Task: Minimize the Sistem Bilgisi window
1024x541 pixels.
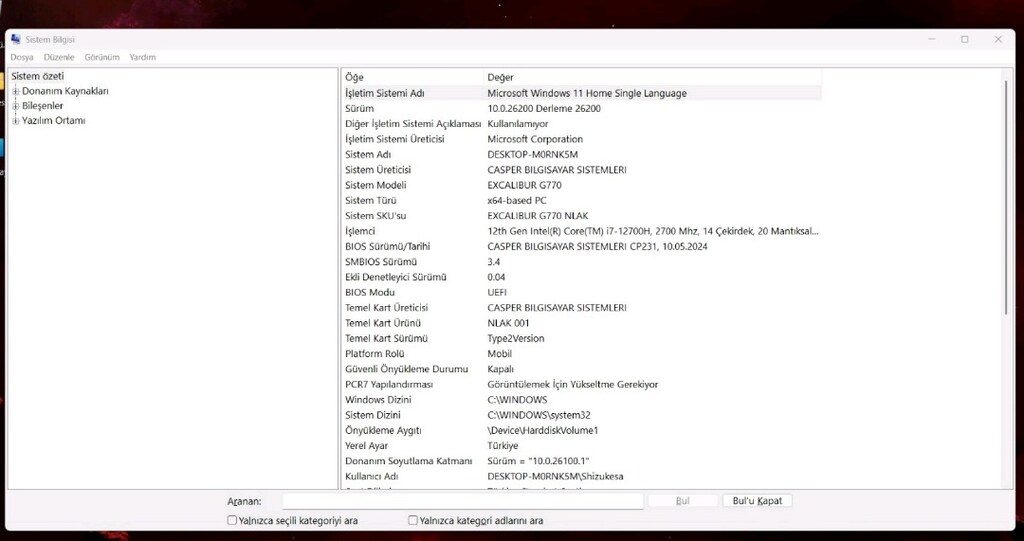Action: click(x=931, y=39)
